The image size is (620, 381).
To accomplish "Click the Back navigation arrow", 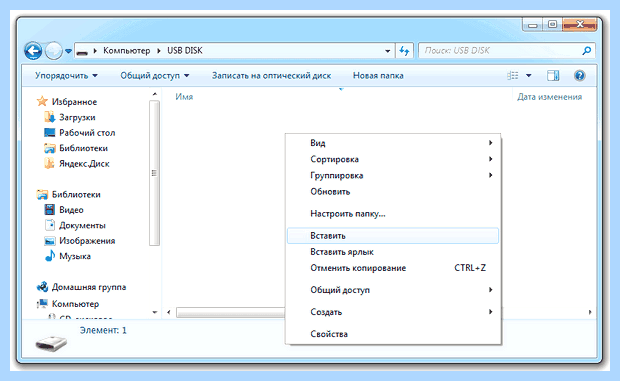I will coord(33,51).
